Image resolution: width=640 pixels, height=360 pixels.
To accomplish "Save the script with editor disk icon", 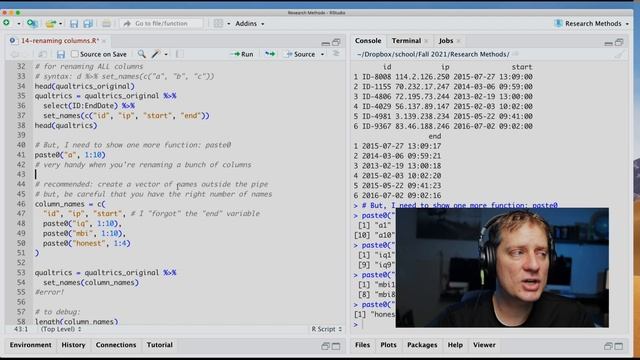I will [x=61, y=54].
